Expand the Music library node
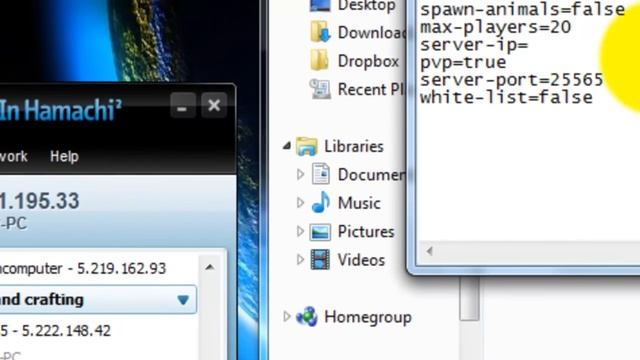 pyautogui.click(x=300, y=203)
